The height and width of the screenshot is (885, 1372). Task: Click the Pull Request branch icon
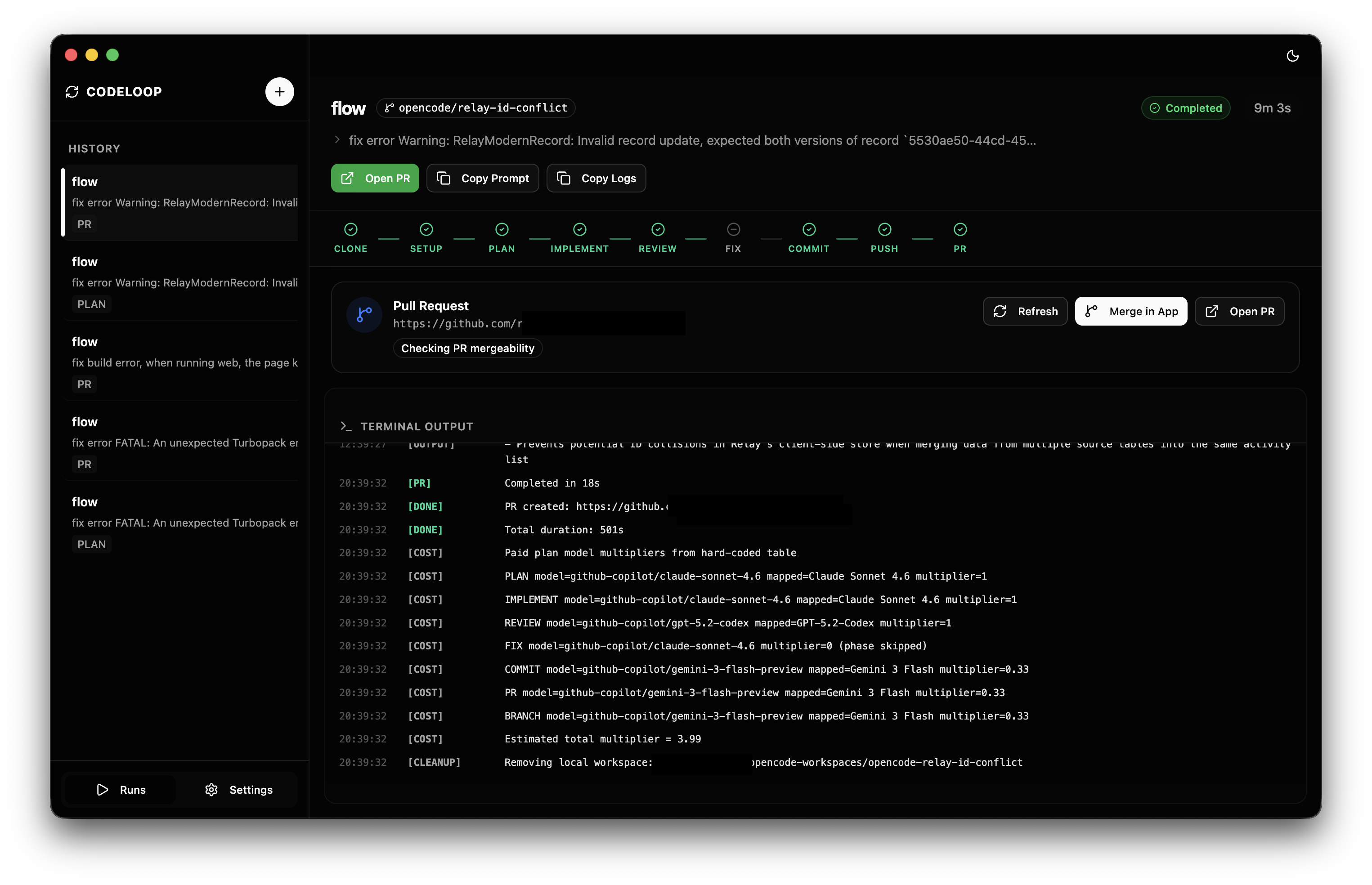(x=364, y=314)
